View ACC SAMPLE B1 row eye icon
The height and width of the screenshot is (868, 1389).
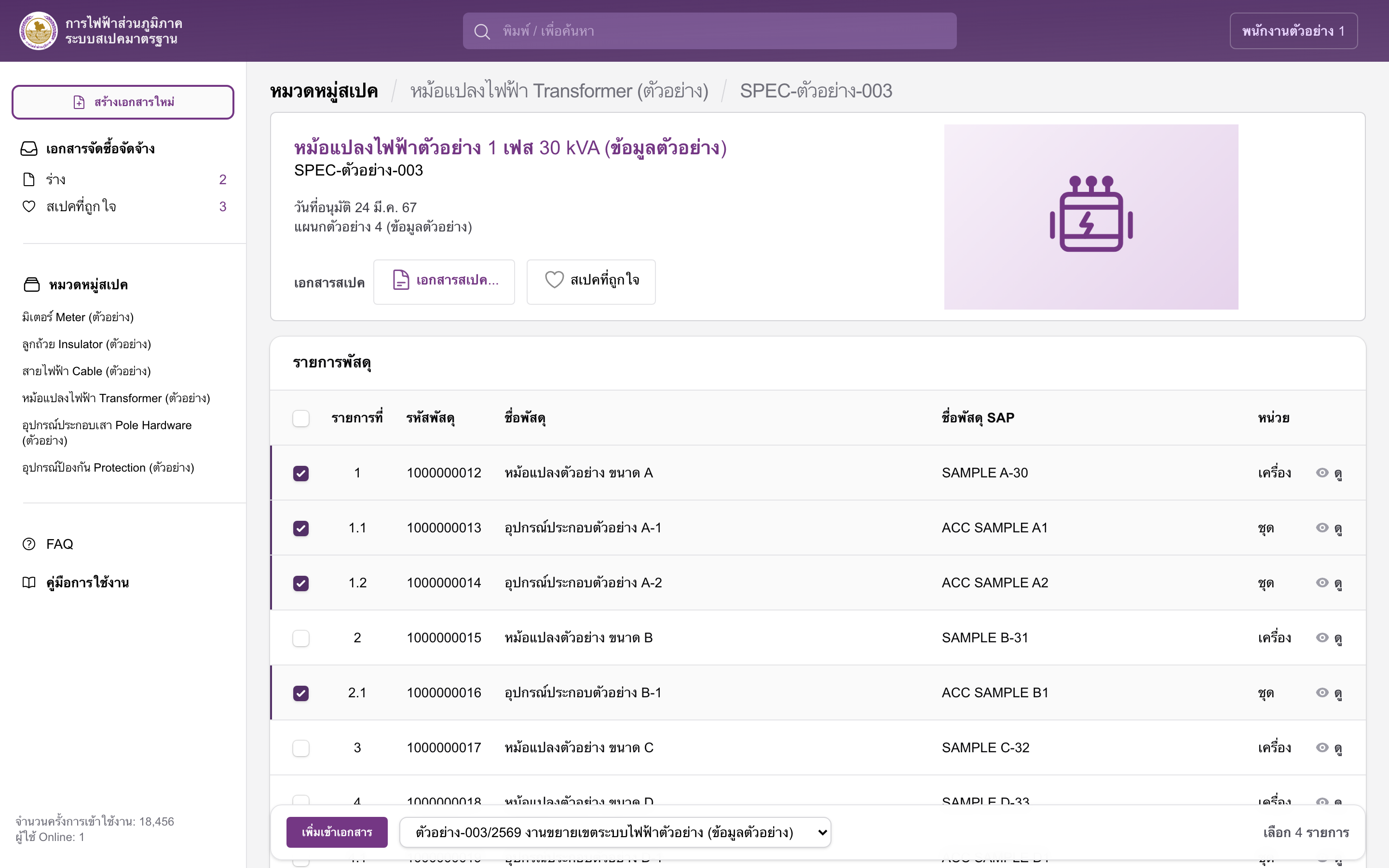click(x=1322, y=692)
